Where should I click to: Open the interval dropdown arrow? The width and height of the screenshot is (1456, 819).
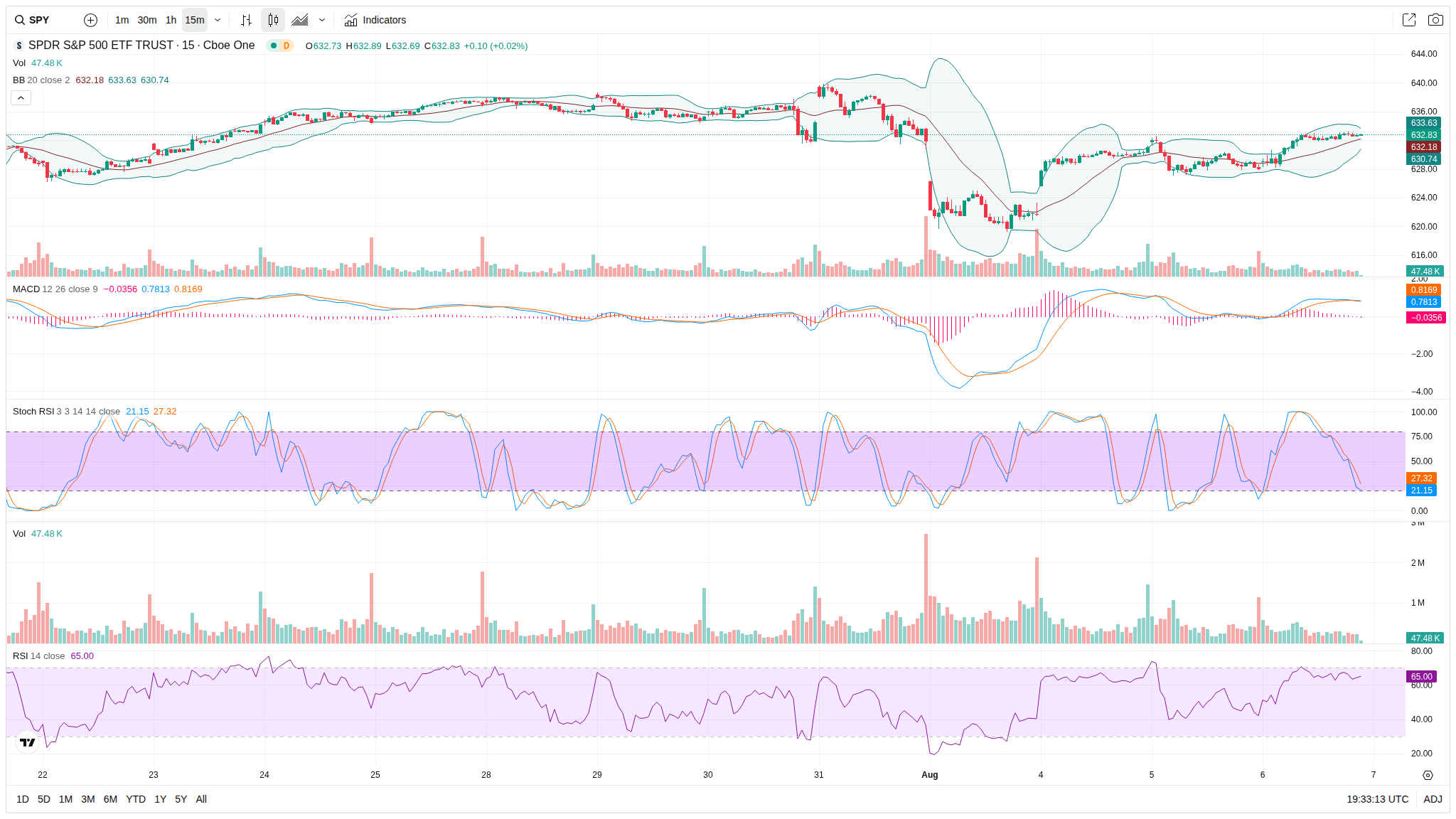click(218, 20)
